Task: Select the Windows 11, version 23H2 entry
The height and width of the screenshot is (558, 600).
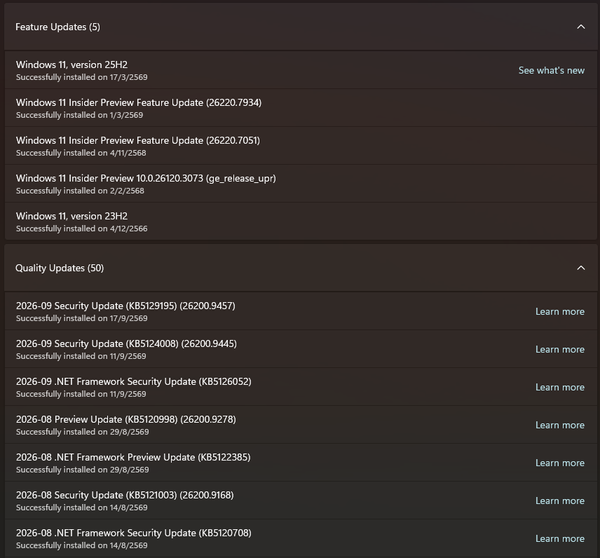Action: click(301, 222)
